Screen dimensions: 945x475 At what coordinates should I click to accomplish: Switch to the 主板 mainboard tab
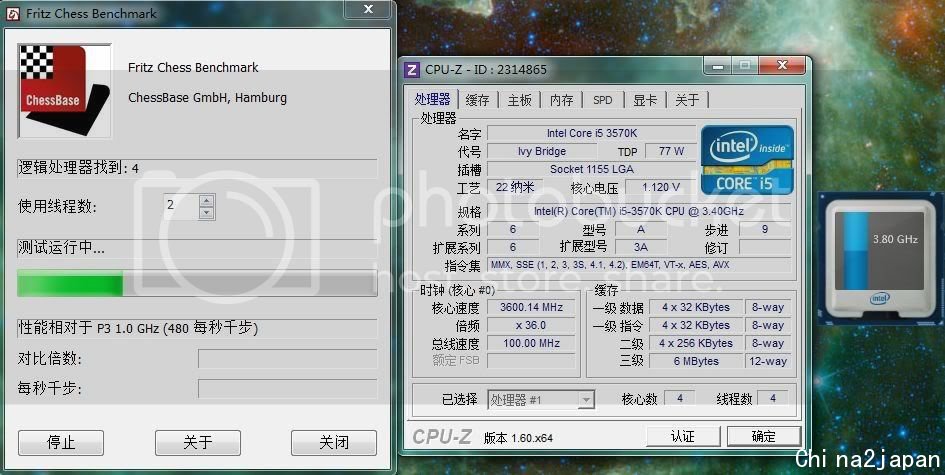click(520, 100)
